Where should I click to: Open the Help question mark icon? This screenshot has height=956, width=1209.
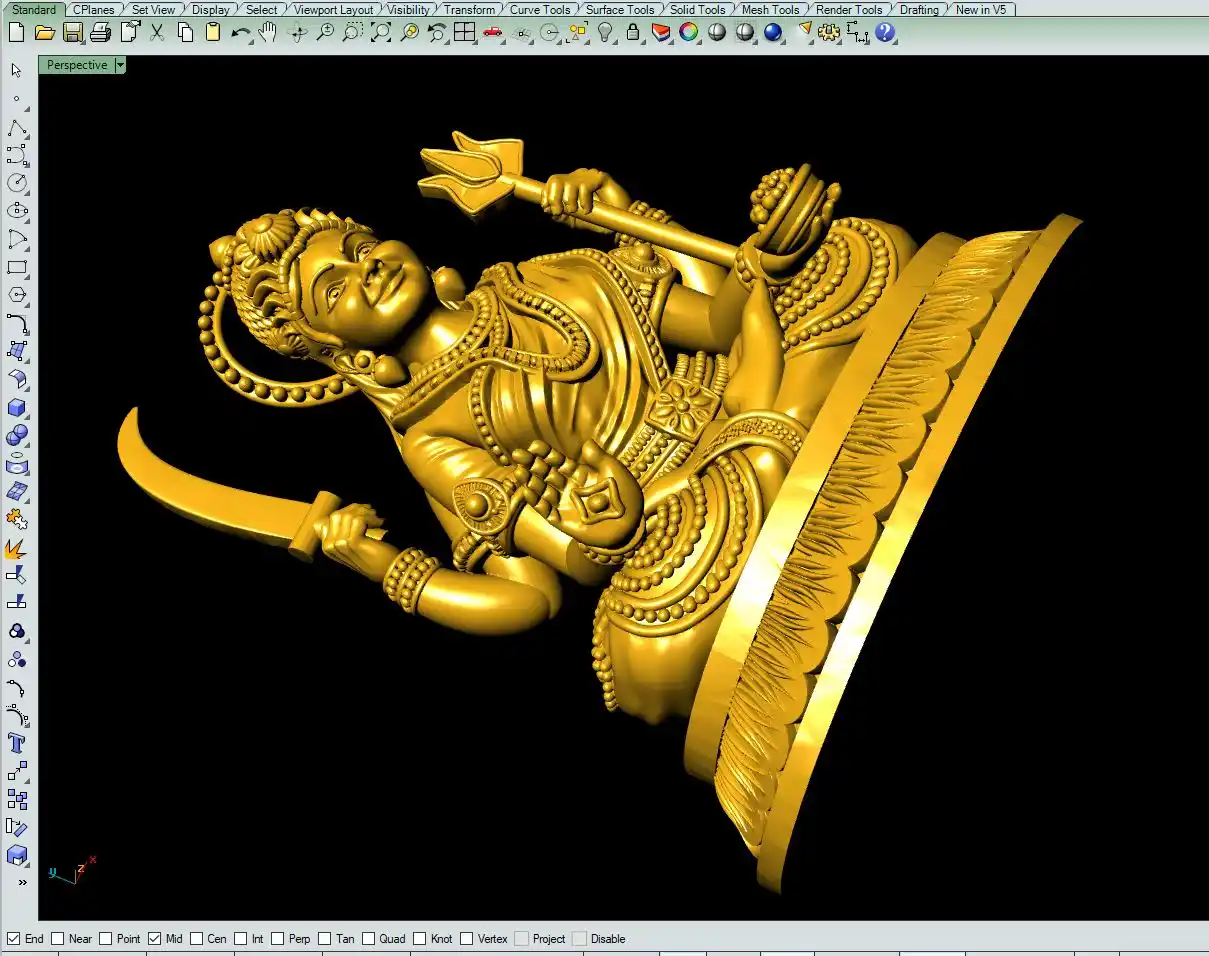[x=885, y=32]
